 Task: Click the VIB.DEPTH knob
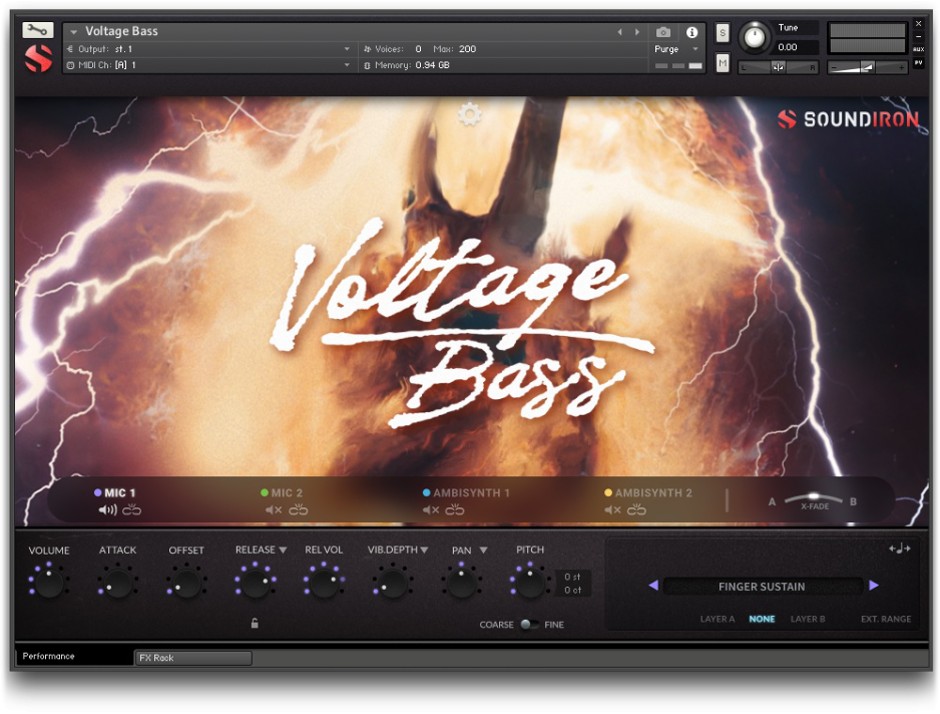click(393, 582)
